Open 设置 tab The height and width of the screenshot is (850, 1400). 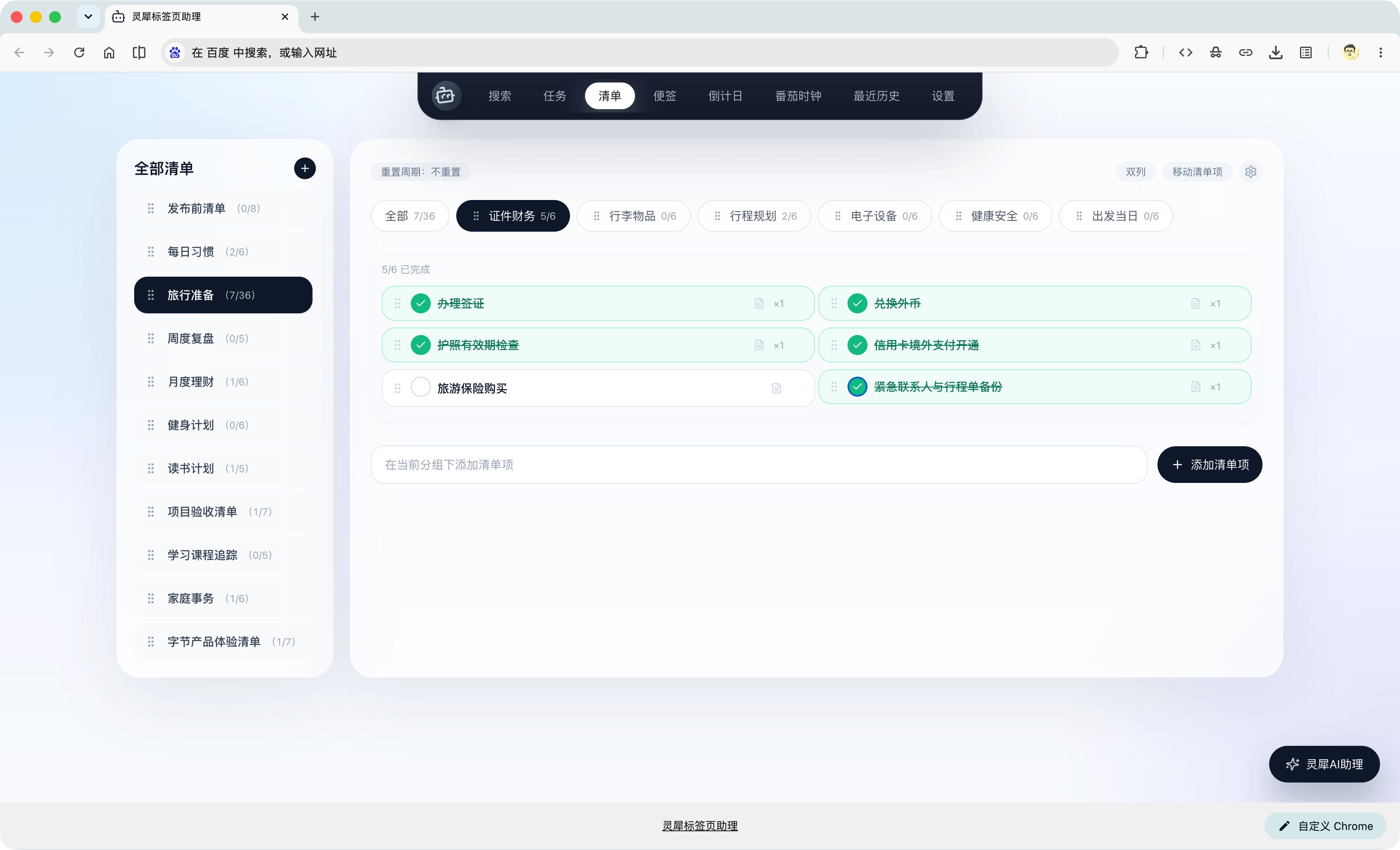click(942, 95)
